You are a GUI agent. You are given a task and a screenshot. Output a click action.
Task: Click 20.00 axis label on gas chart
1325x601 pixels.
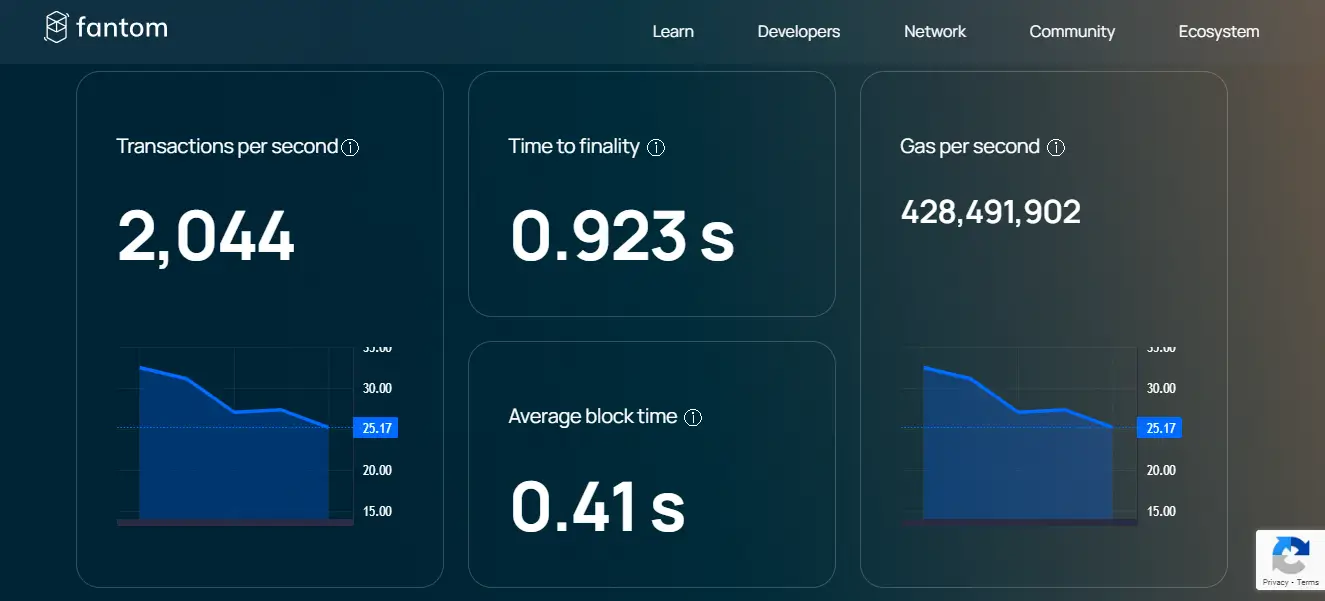click(1161, 470)
